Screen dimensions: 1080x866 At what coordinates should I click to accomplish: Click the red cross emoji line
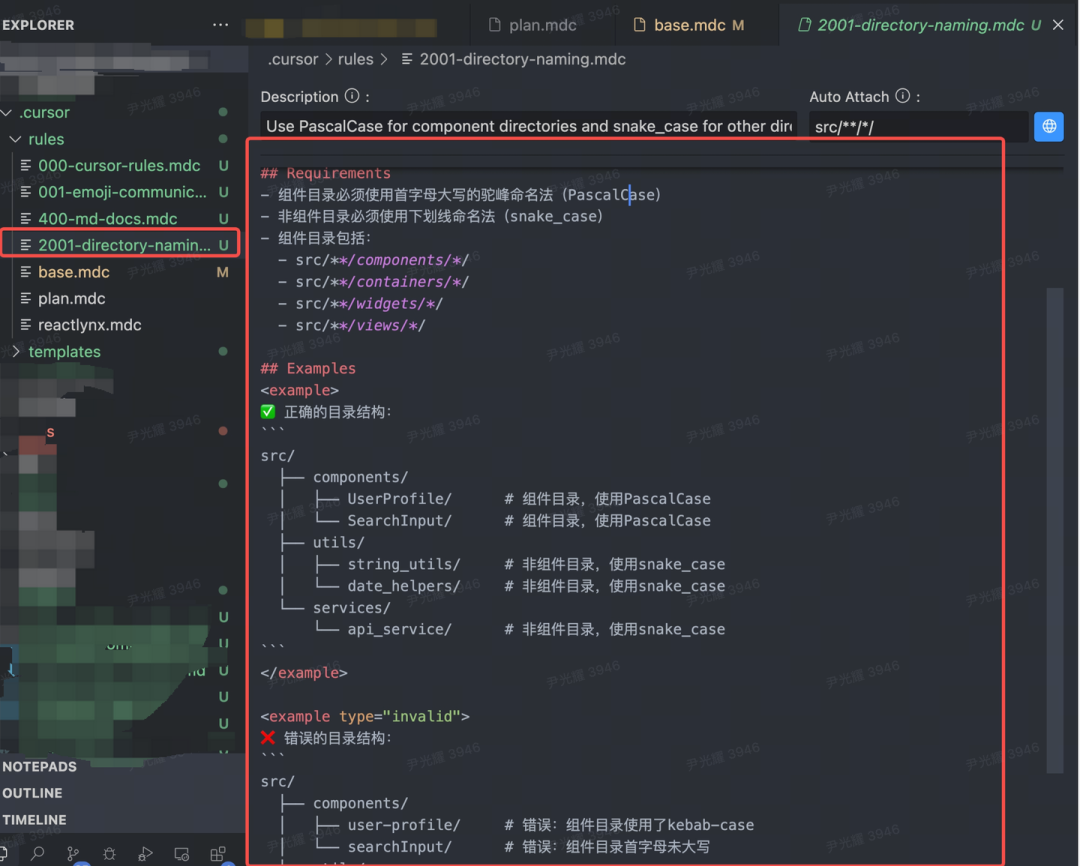pos(326,738)
